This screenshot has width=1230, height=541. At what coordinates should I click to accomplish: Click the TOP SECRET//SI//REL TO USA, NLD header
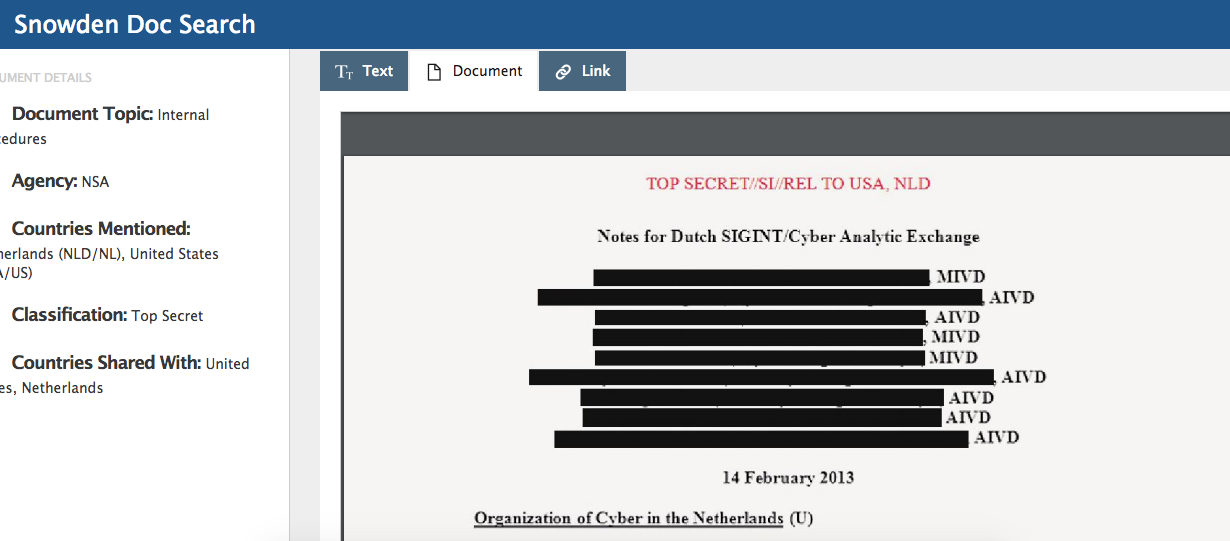(788, 184)
